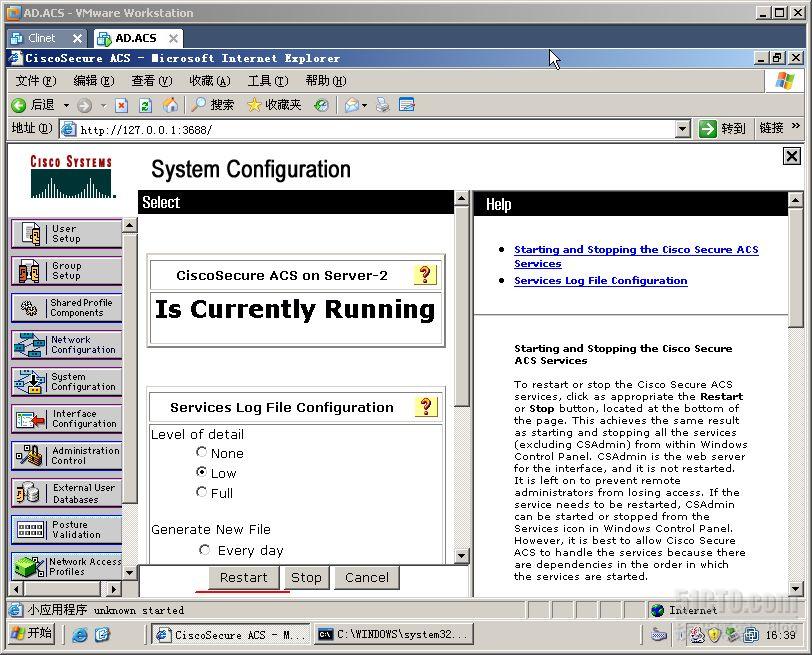The image size is (812, 655).
Task: Select None level of detail
Action: click(201, 452)
